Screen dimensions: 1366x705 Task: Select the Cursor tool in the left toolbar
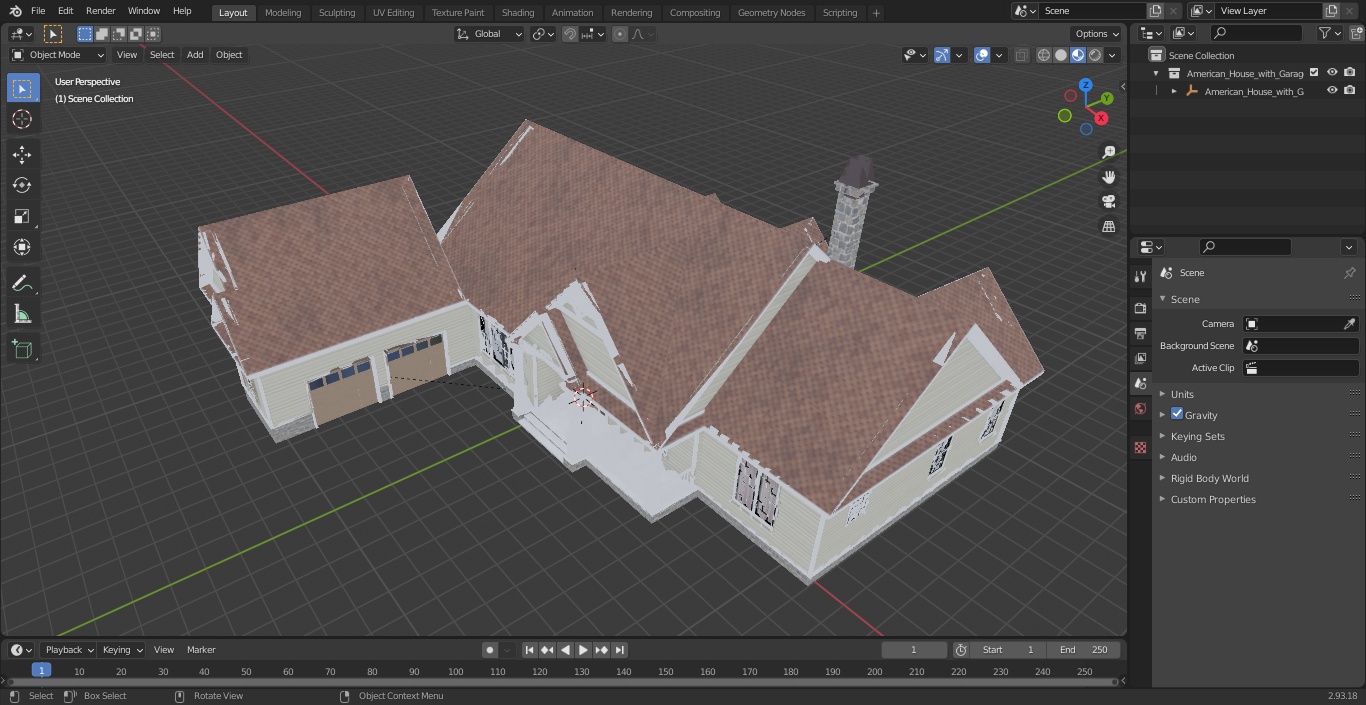pos(22,120)
